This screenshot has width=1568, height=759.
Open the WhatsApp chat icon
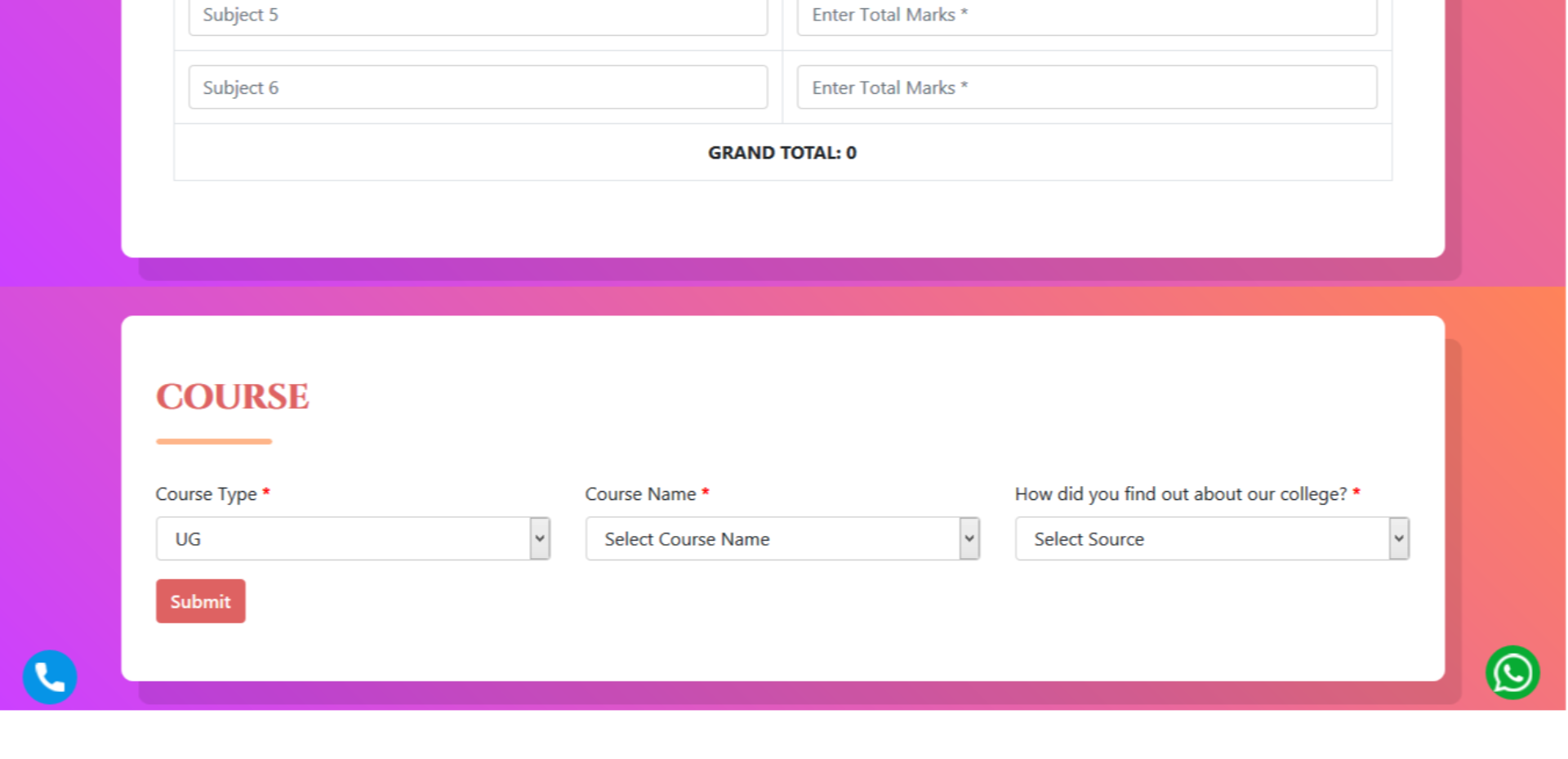click(x=1512, y=673)
